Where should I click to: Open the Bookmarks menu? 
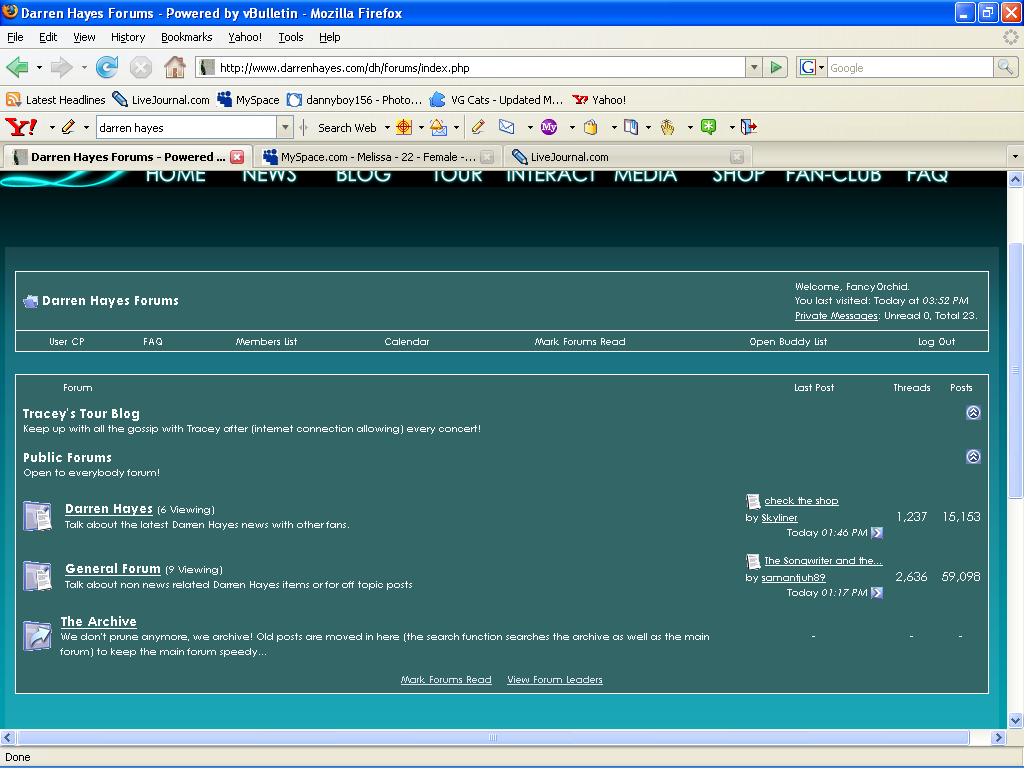186,37
